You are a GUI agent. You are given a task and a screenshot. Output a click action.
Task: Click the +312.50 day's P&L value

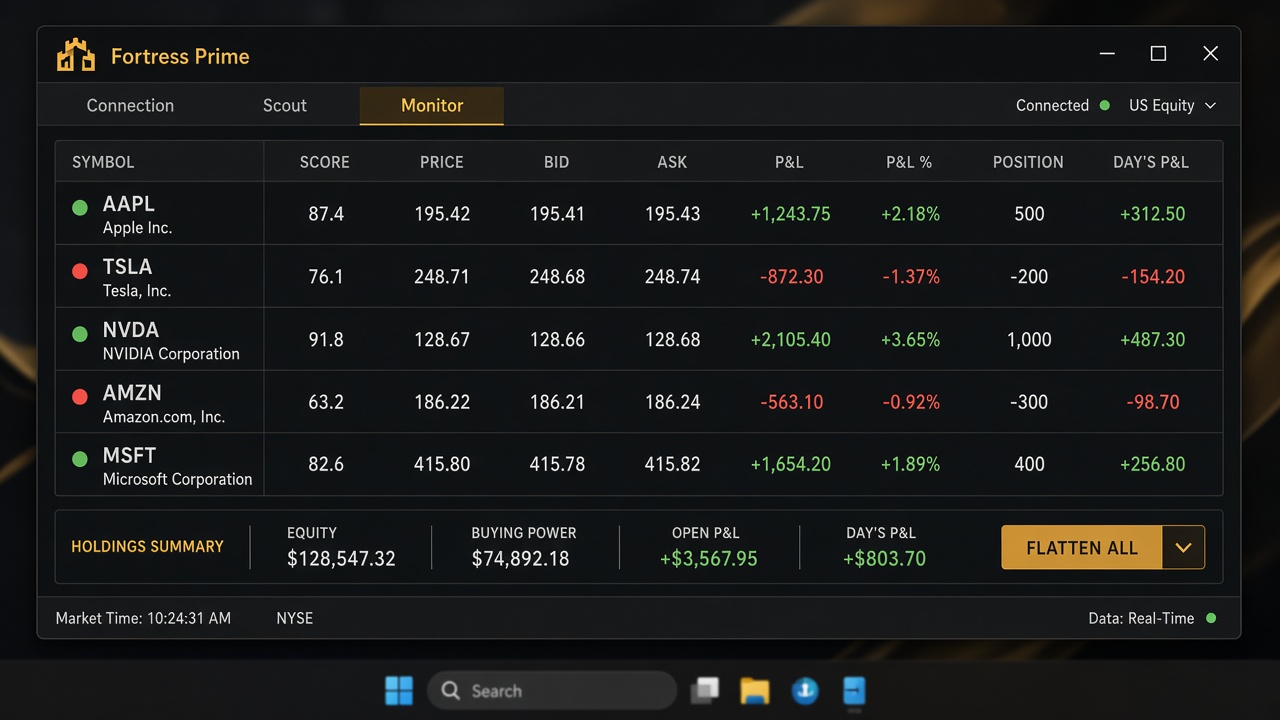(x=1153, y=214)
